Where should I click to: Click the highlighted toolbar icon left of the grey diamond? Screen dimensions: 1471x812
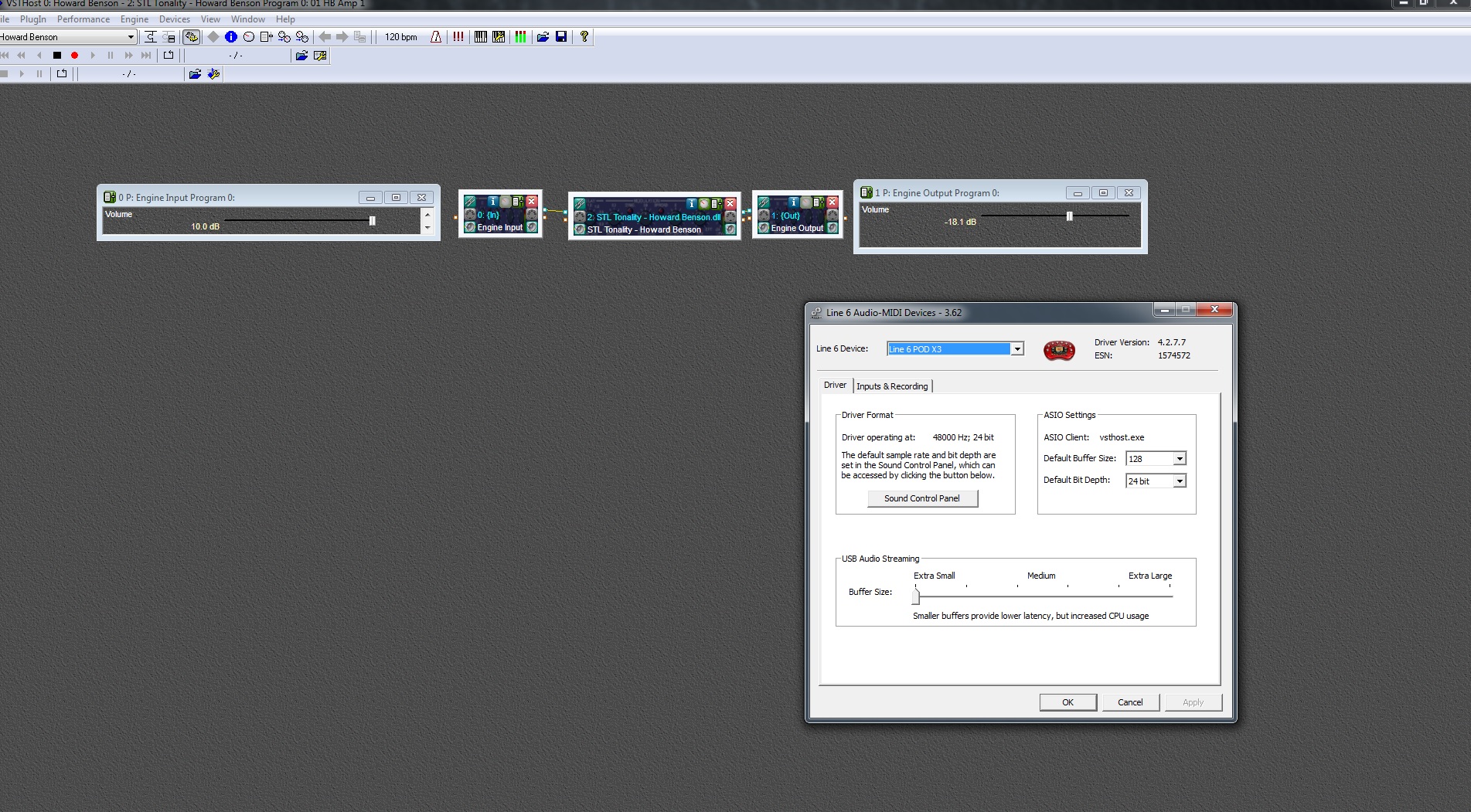[x=192, y=36]
